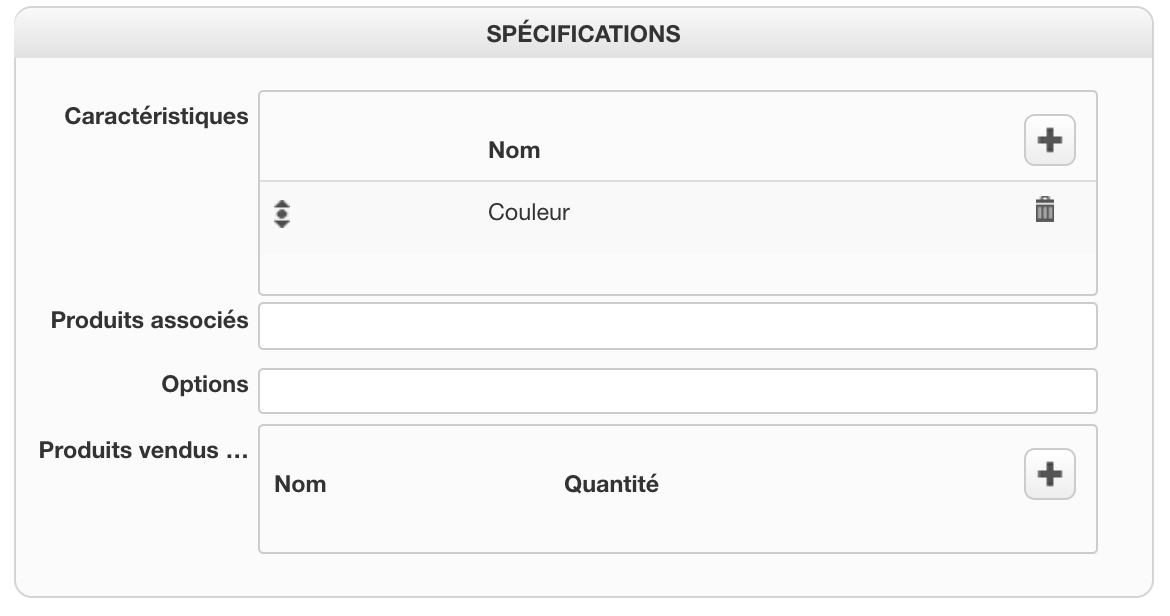Click the SPÉCIFICATIONS panel title

pos(583,34)
